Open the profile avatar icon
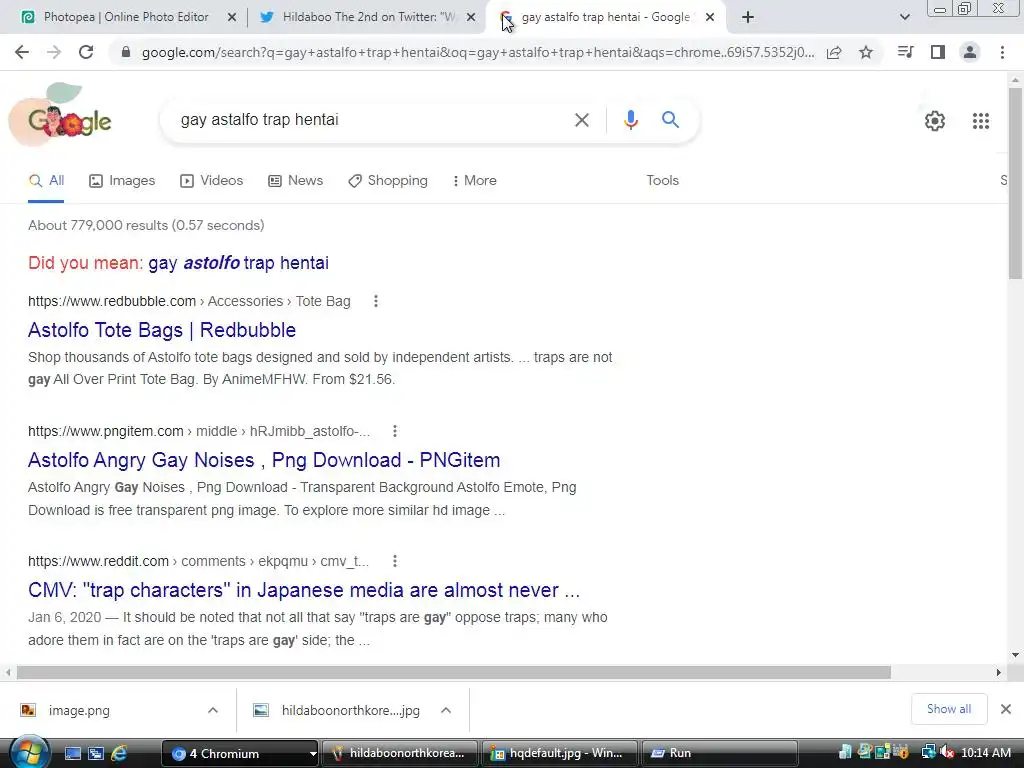Image resolution: width=1024 pixels, height=768 pixels. (x=970, y=52)
